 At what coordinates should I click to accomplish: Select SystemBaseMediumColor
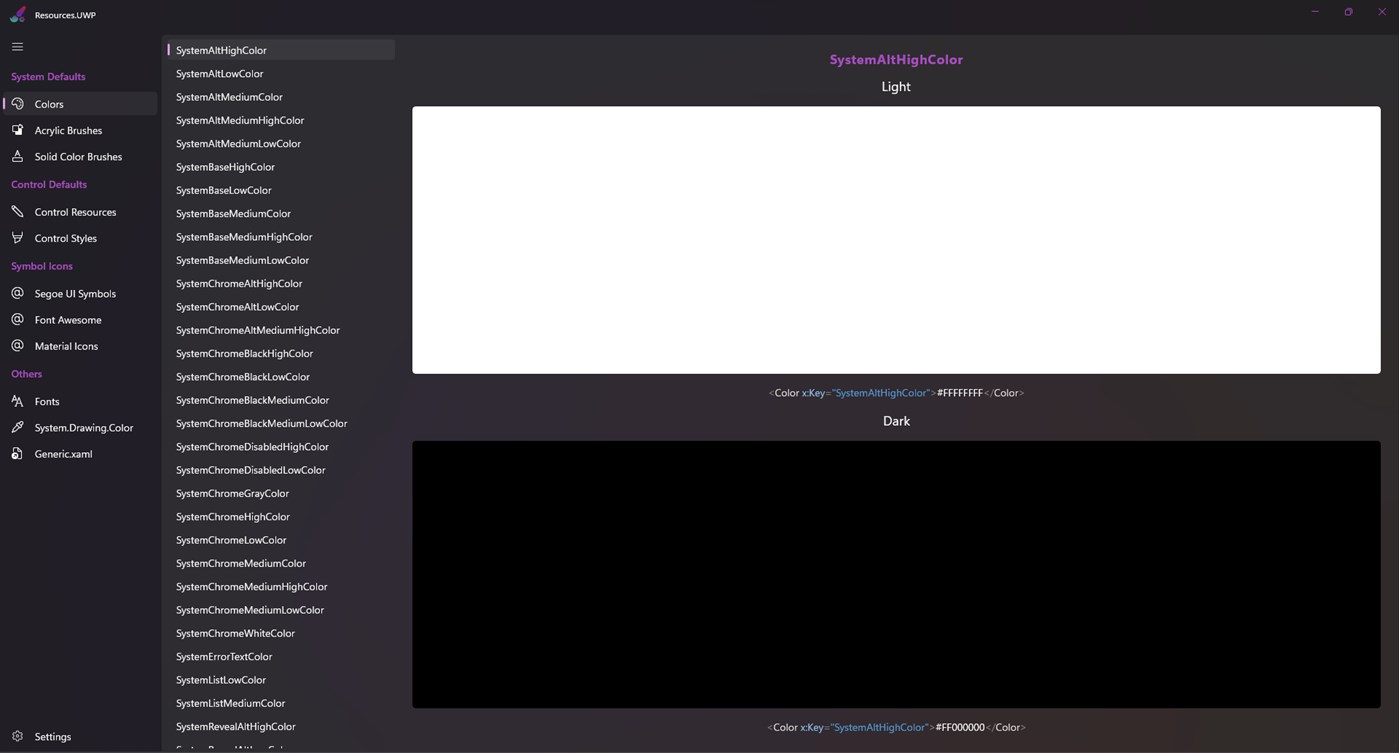click(x=280, y=213)
